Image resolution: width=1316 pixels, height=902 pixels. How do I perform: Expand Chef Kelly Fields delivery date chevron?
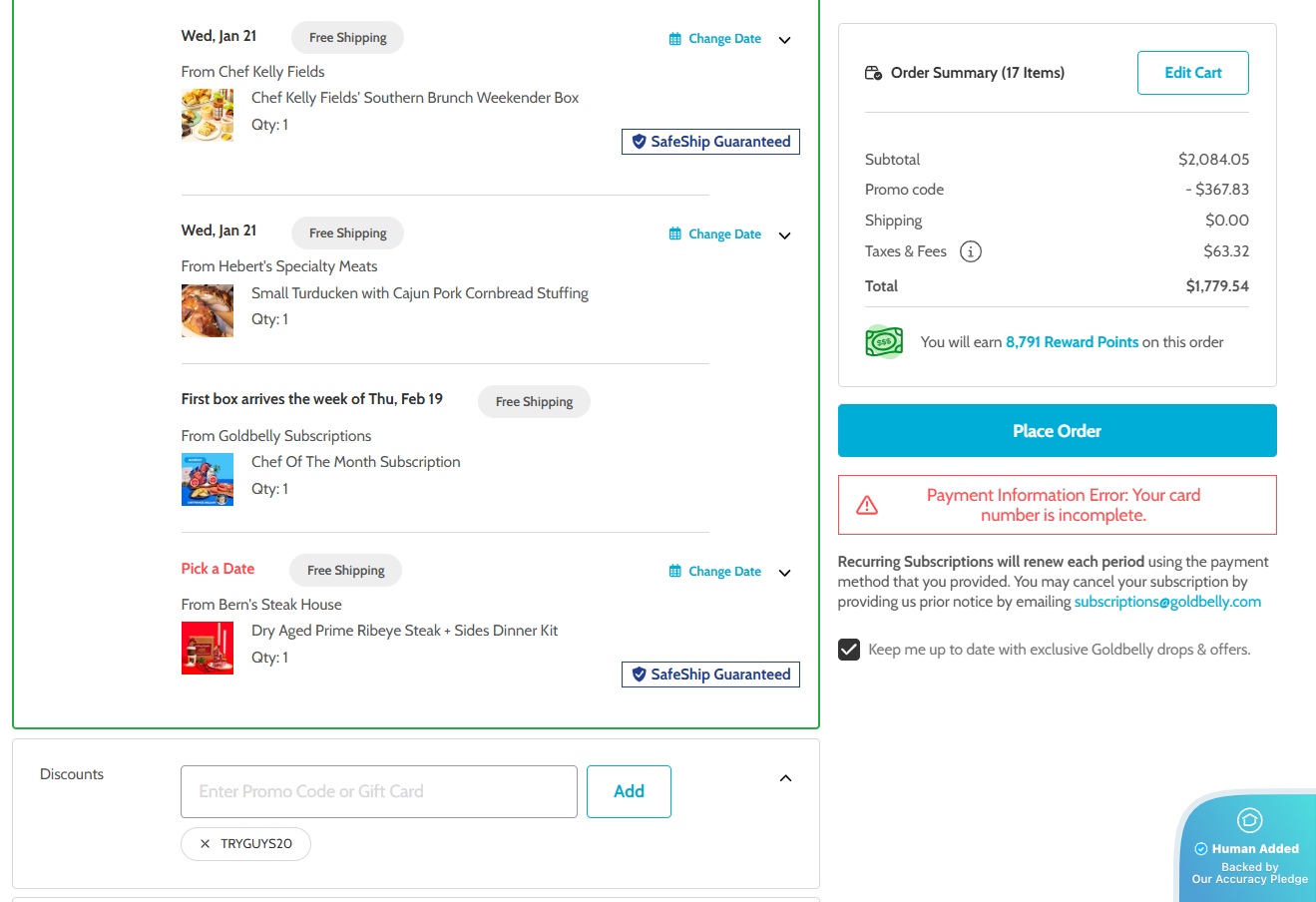click(785, 40)
